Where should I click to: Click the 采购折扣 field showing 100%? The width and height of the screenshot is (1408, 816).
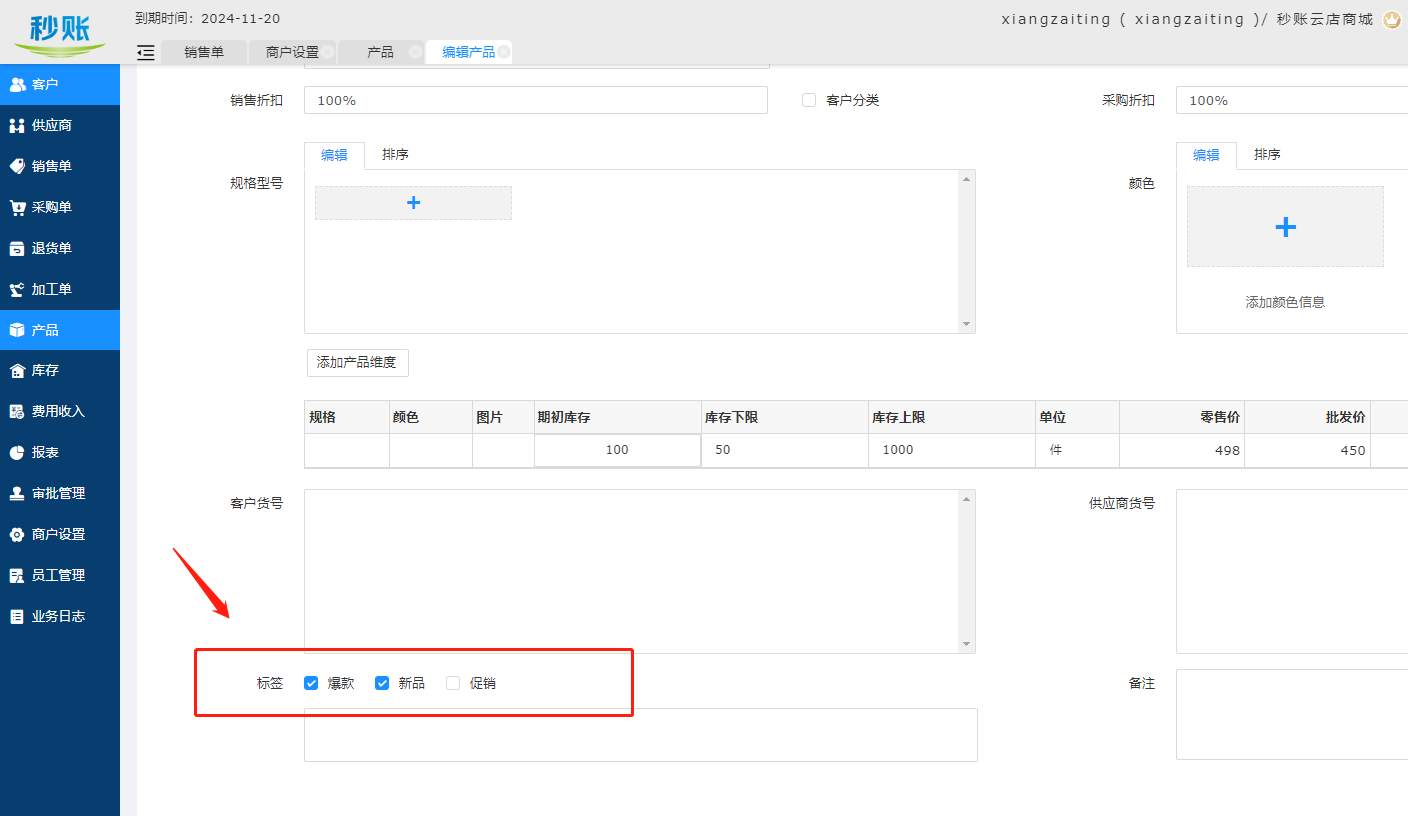click(x=1292, y=100)
